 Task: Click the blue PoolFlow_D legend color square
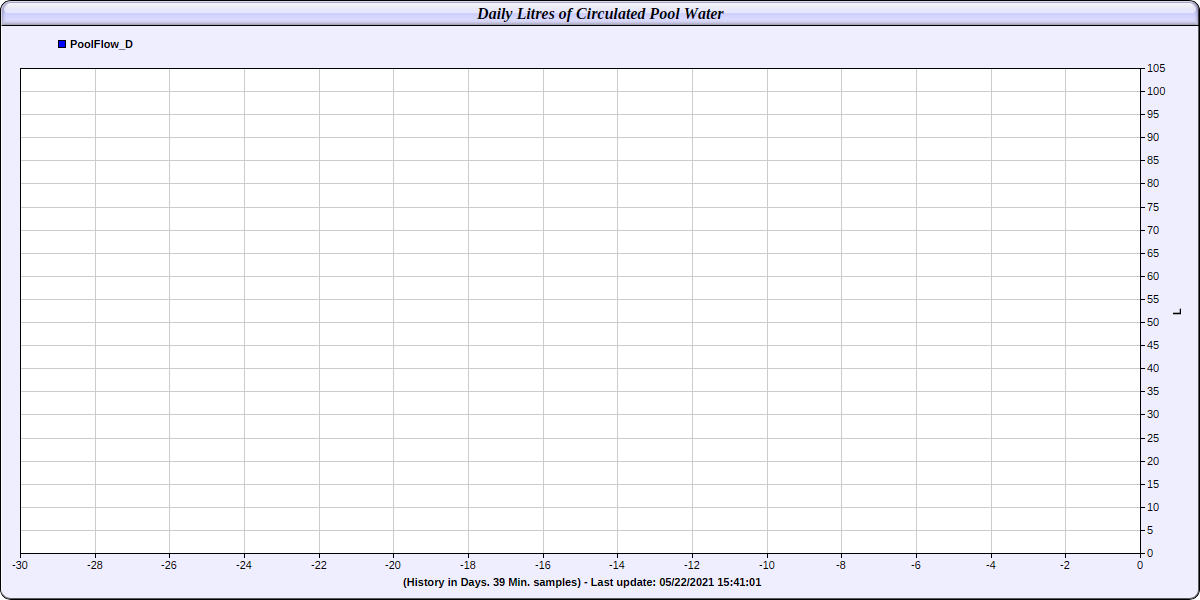(x=62, y=44)
